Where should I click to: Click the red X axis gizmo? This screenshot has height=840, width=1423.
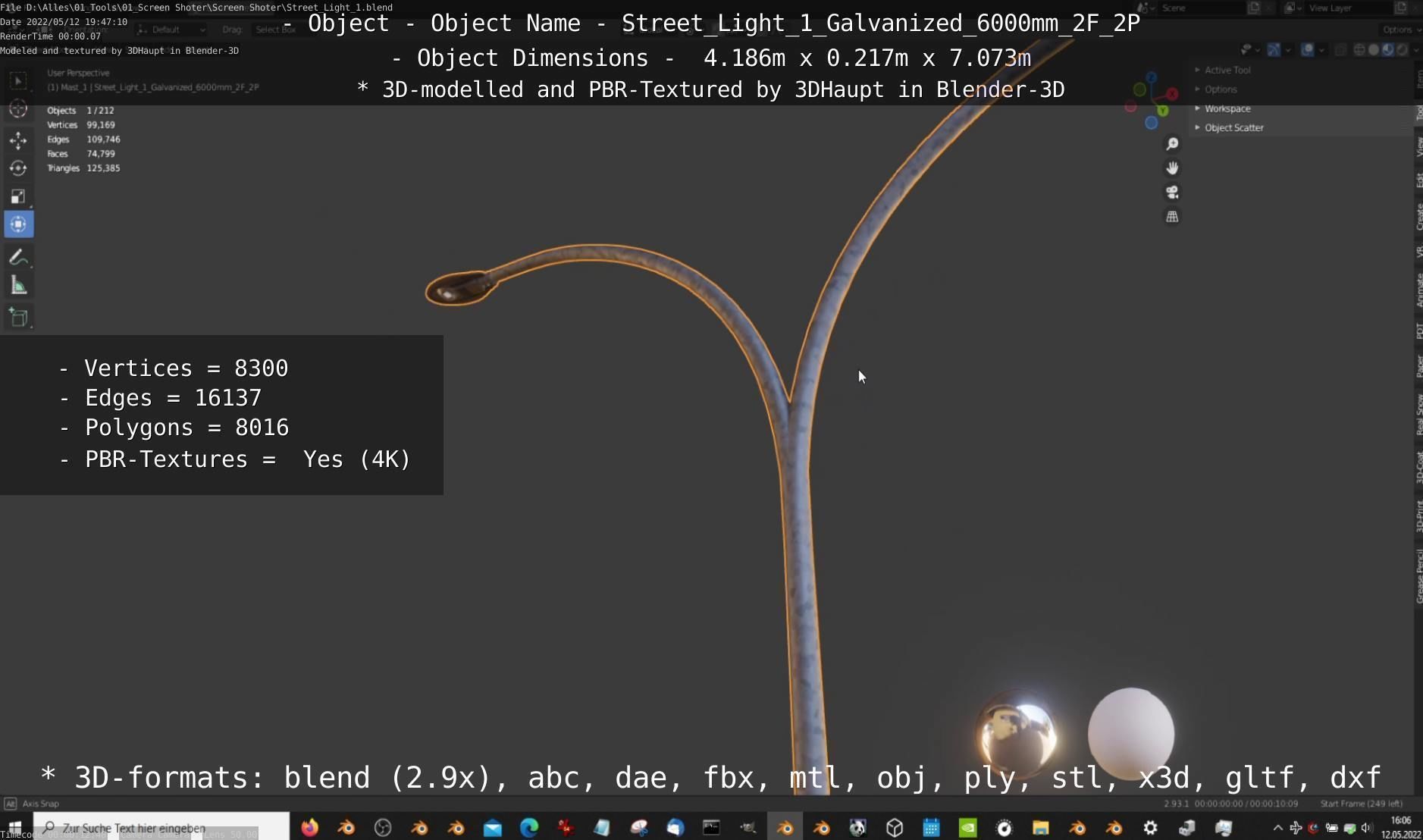coord(1172,94)
